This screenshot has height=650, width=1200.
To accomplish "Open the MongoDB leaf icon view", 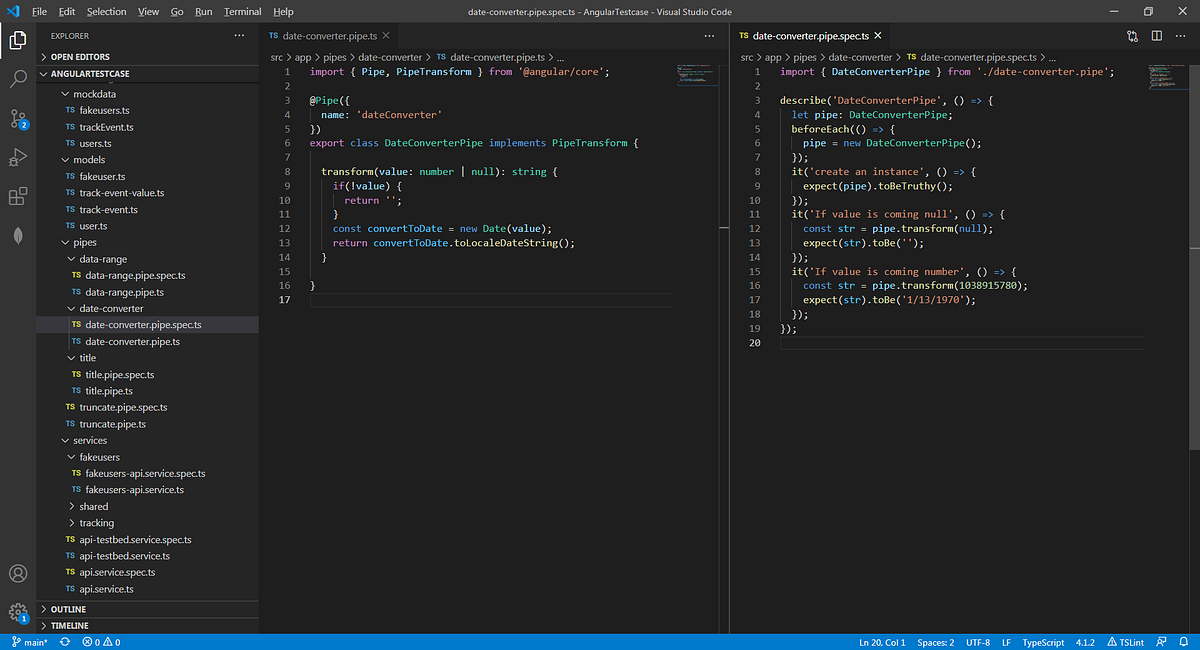I will point(18,235).
